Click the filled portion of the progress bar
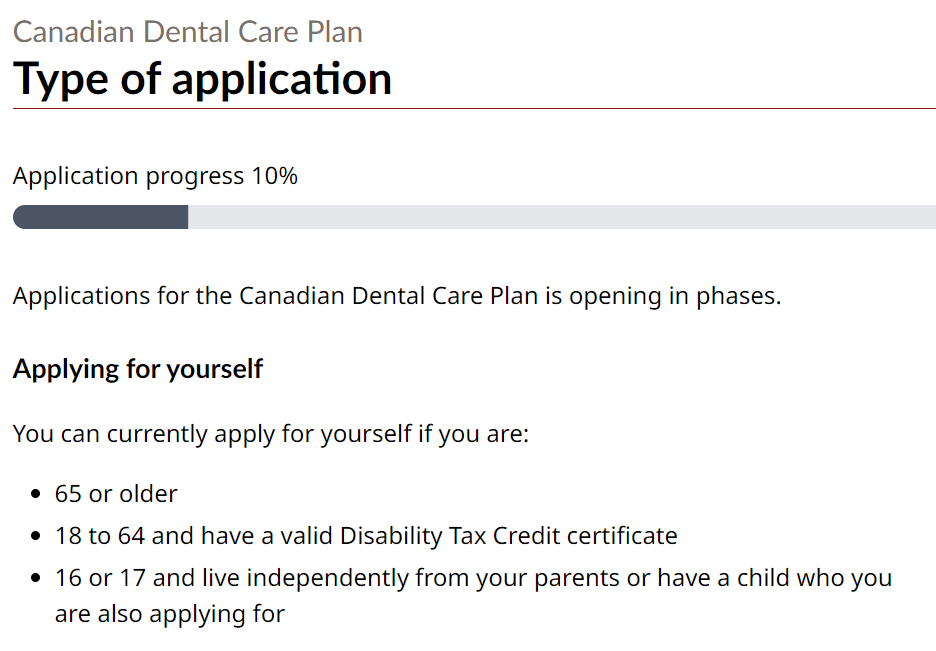 (x=100, y=217)
